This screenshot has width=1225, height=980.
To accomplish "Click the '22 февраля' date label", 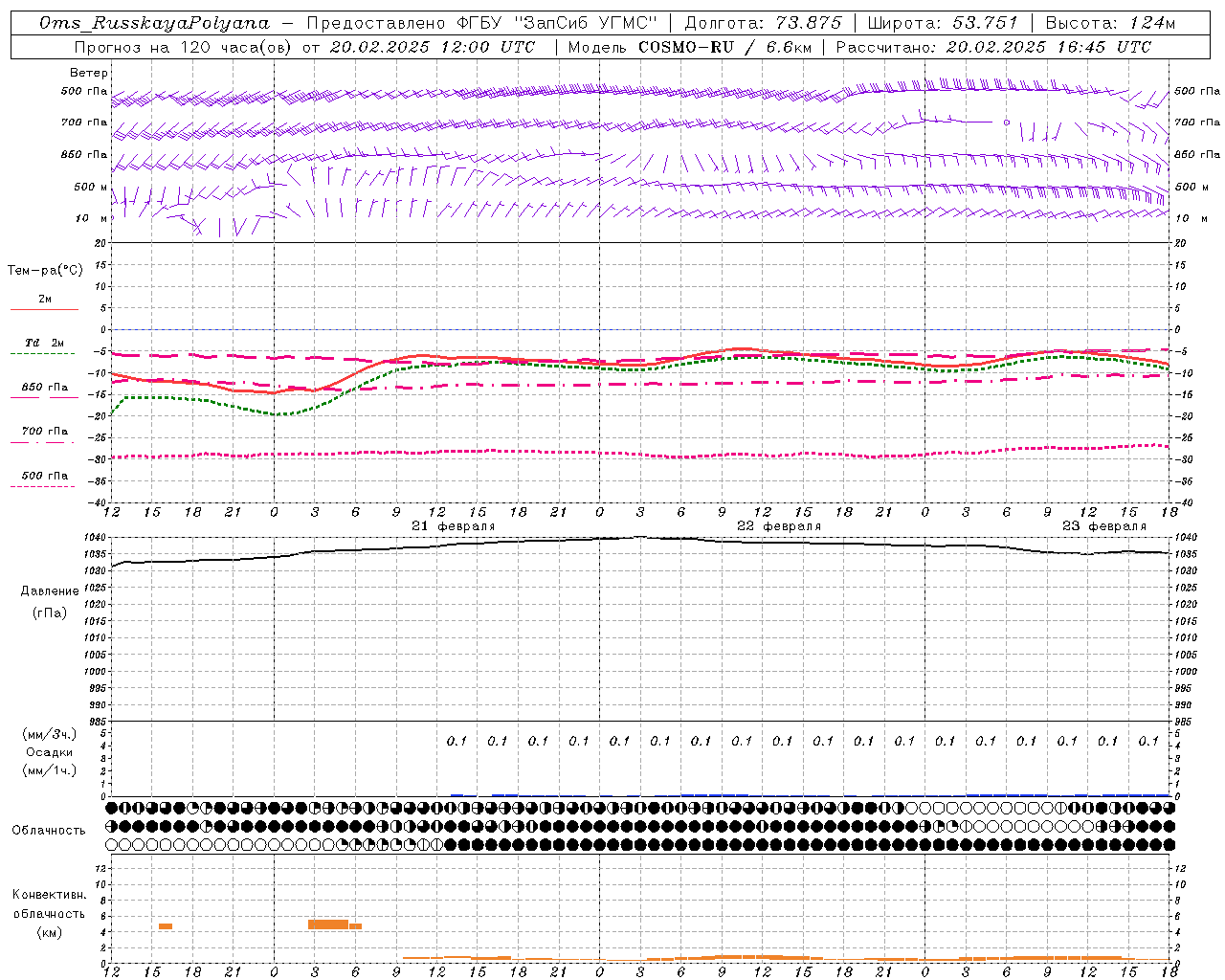I will 779,526.
